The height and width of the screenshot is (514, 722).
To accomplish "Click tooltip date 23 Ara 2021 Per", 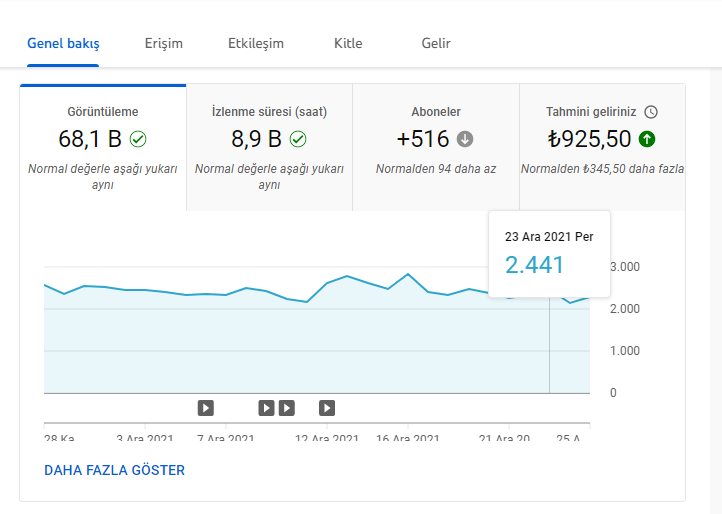I will 549,237.
